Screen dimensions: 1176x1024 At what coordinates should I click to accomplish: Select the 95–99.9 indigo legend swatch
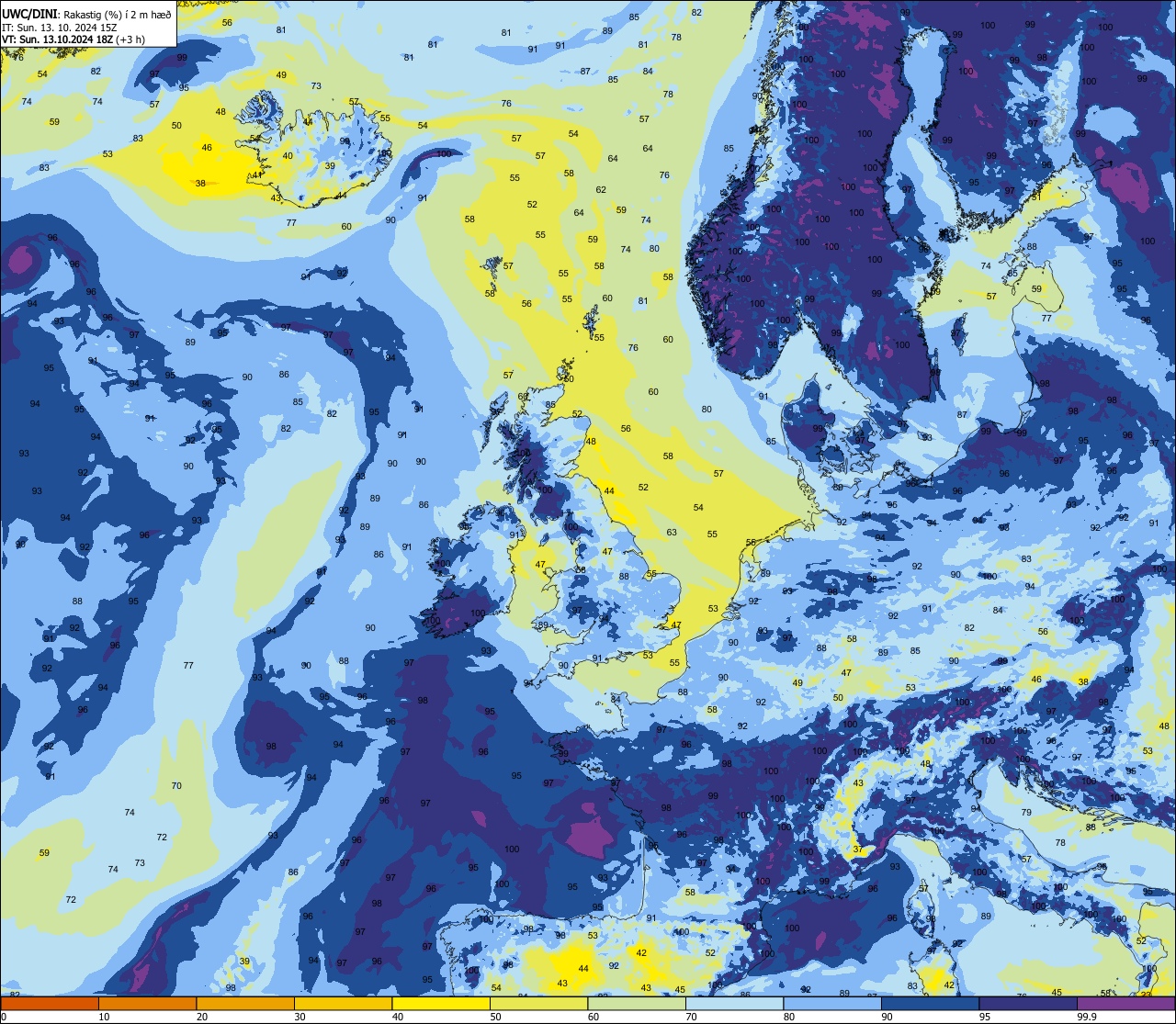(1028, 1003)
